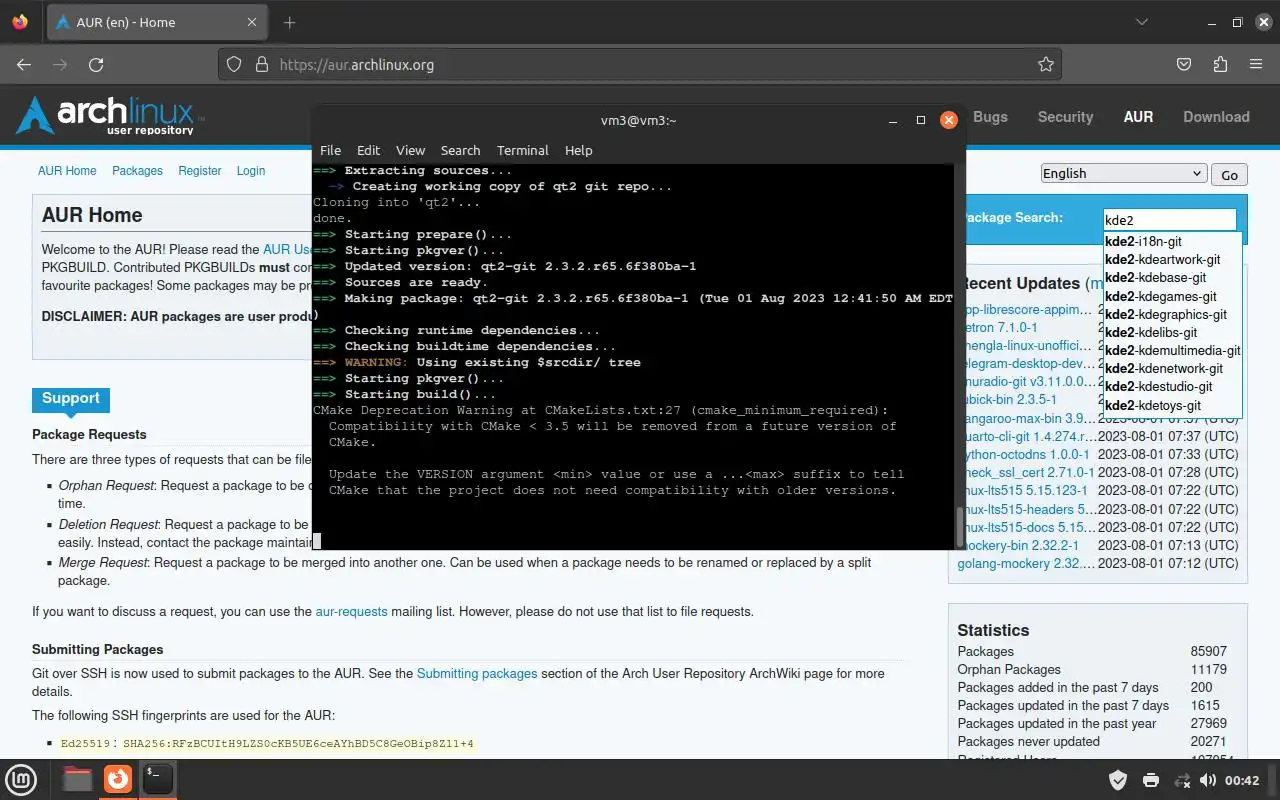Open the tracking protection shield icon
The image size is (1280, 800).
[x=234, y=64]
